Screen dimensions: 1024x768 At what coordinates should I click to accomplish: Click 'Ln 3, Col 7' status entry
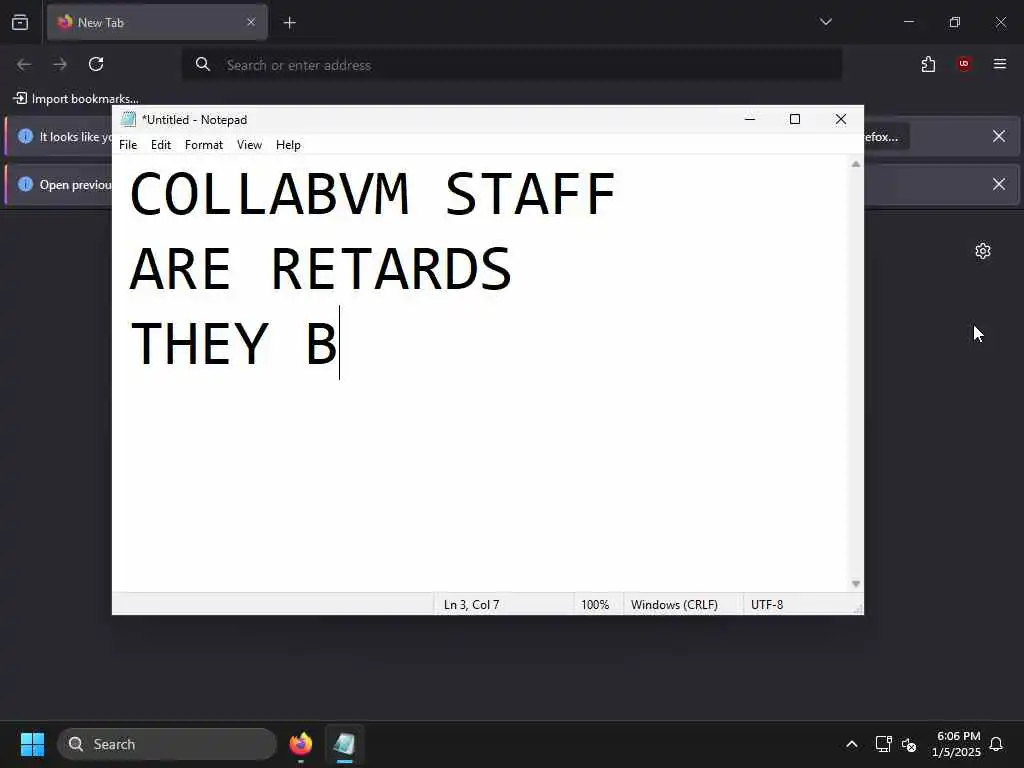[472, 605]
